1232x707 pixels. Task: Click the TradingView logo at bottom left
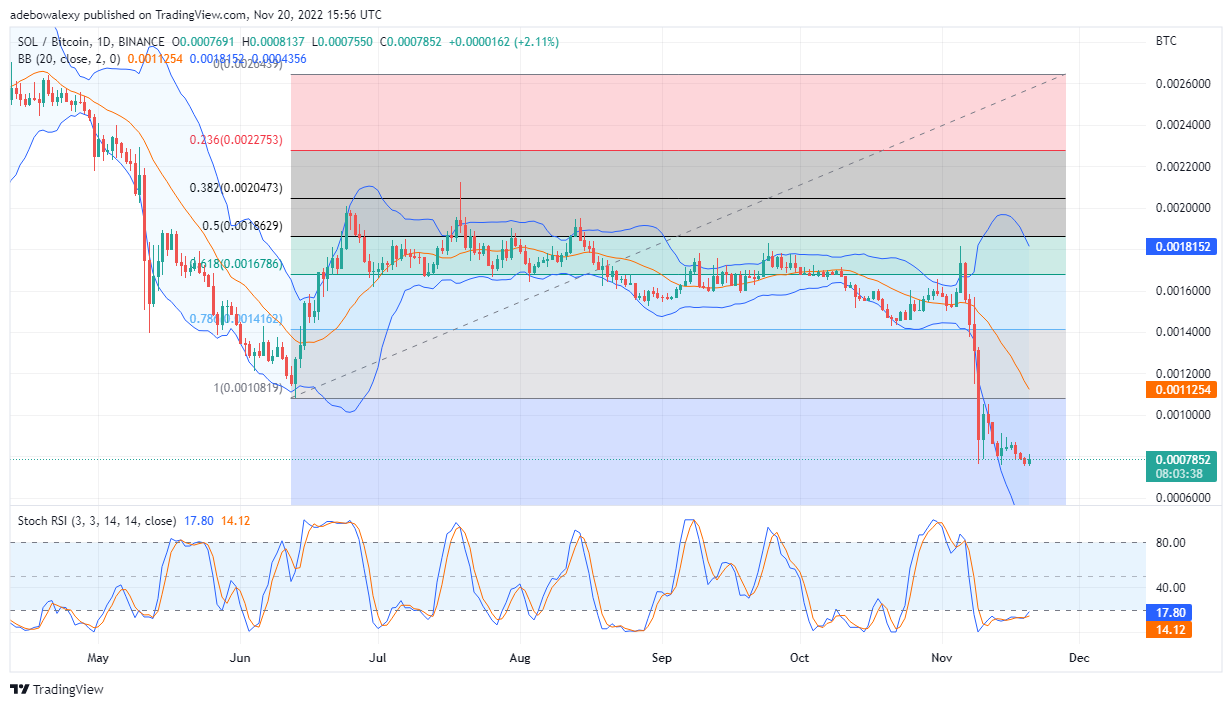coord(57,690)
